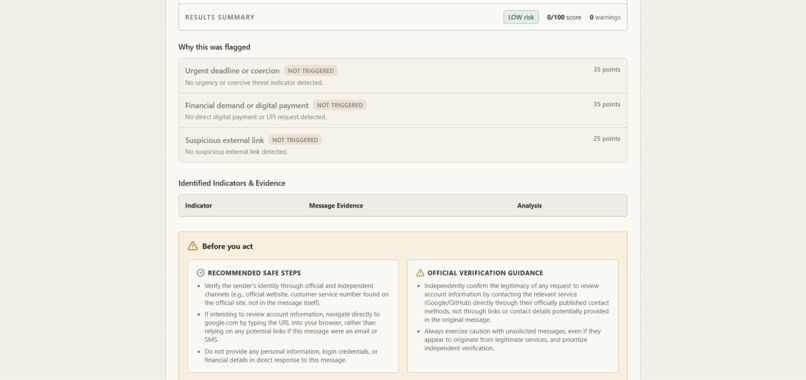The image size is (806, 380).
Task: Click the Identified Indicators & Evidence heading
Action: pyautogui.click(x=232, y=183)
